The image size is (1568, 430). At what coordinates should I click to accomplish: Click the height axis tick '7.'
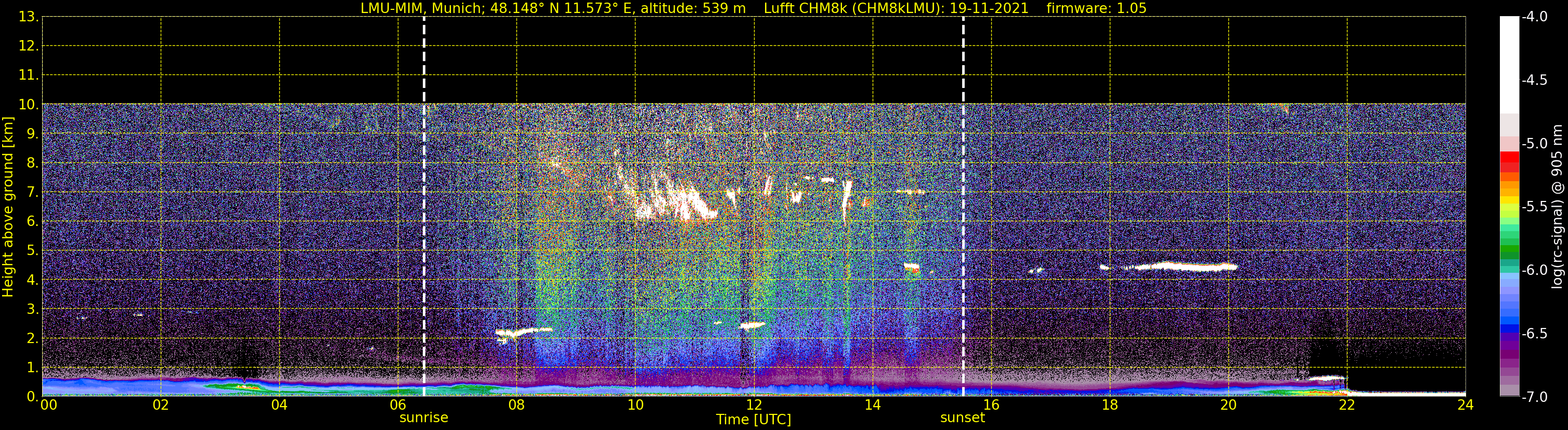tap(32, 193)
